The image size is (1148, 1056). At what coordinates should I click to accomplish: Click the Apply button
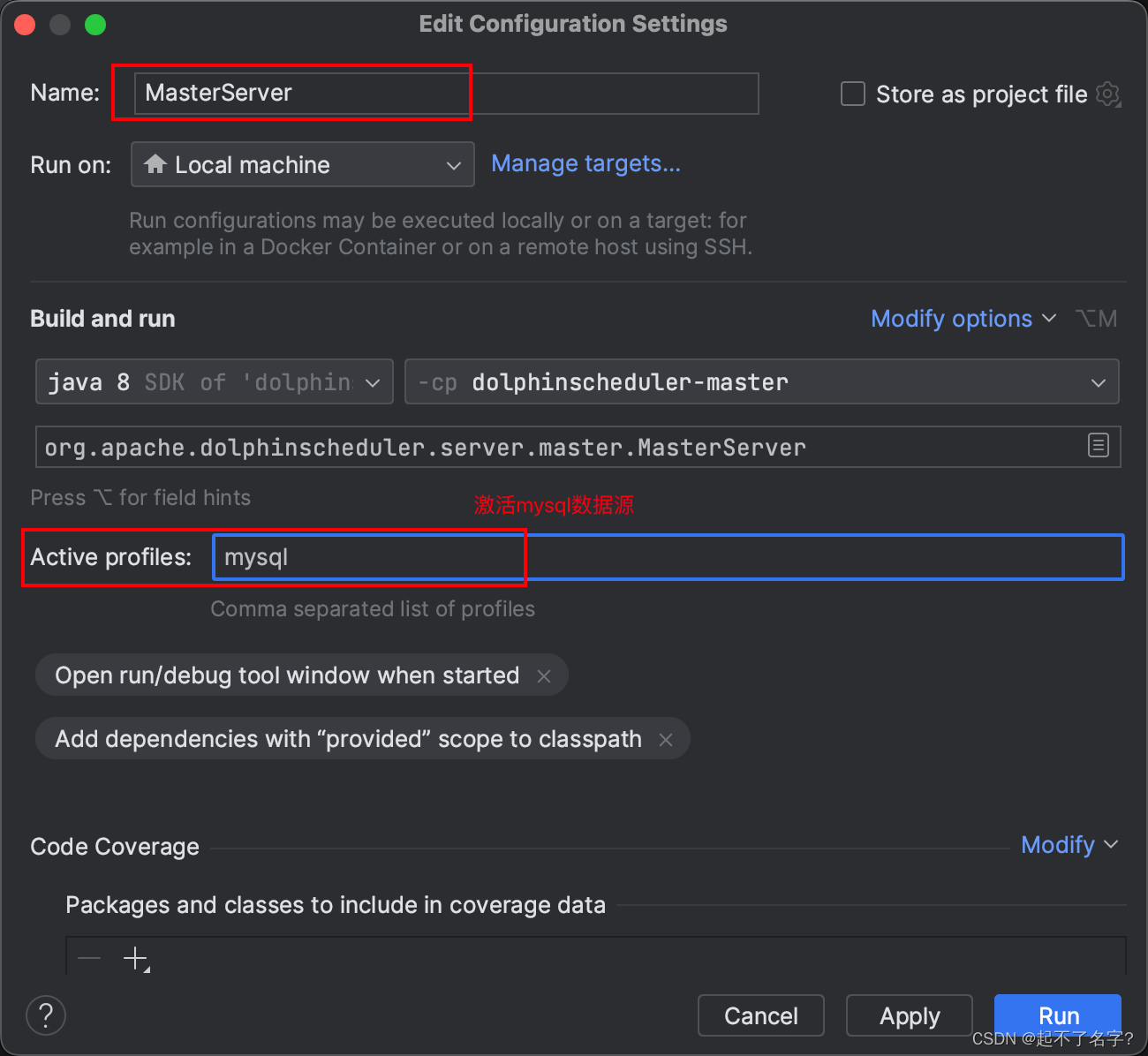pos(910,1015)
